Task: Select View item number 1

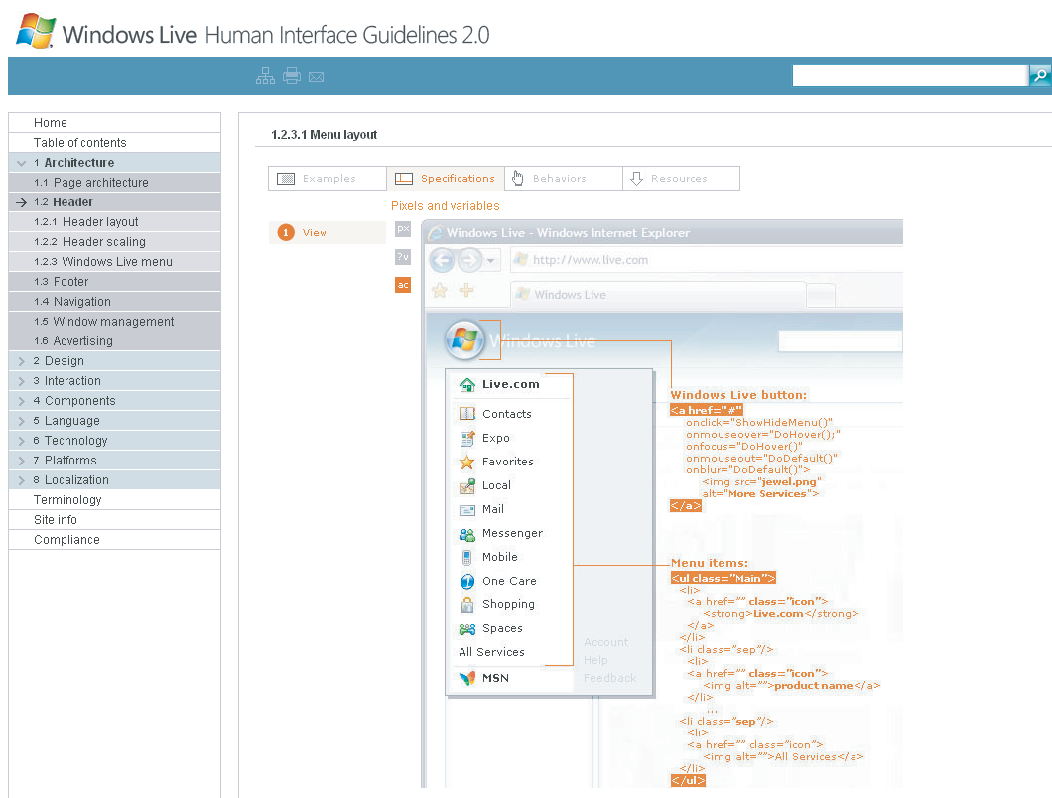Action: coord(327,232)
